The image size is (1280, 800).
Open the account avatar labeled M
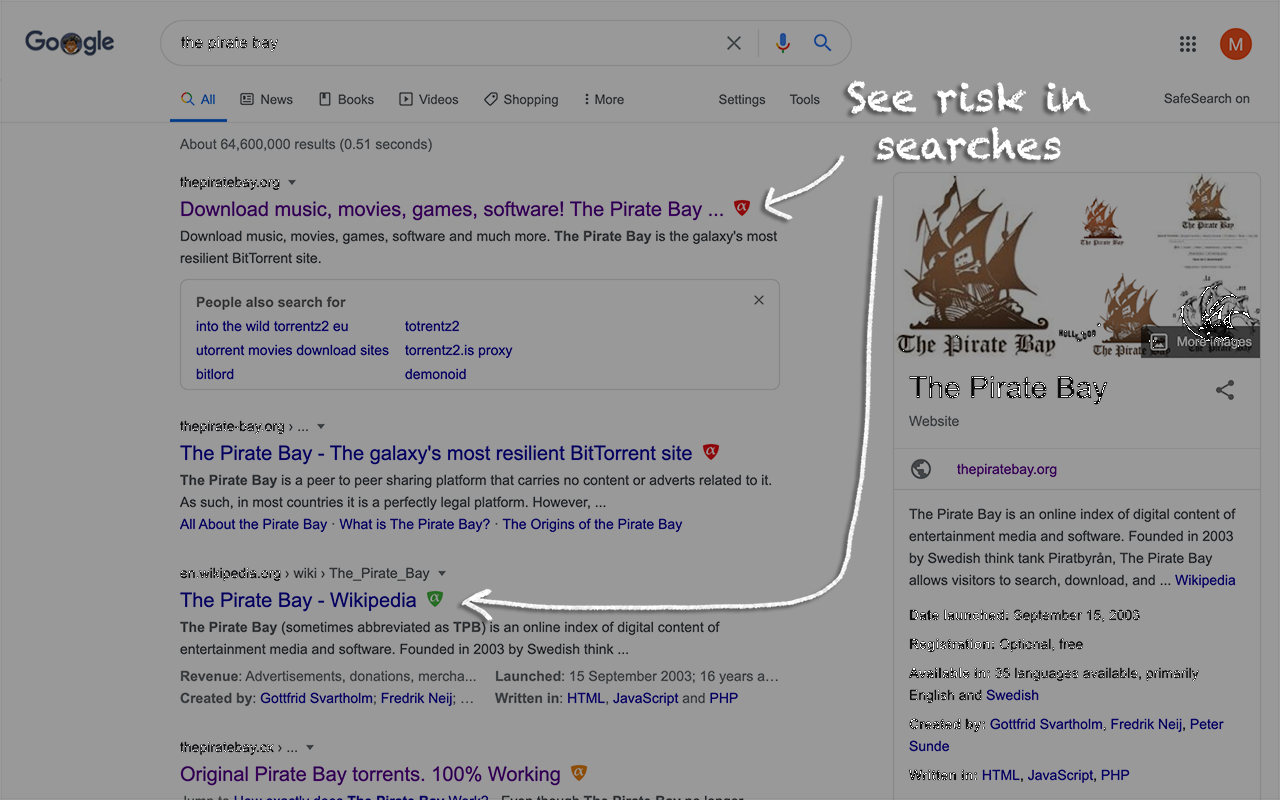tap(1236, 44)
